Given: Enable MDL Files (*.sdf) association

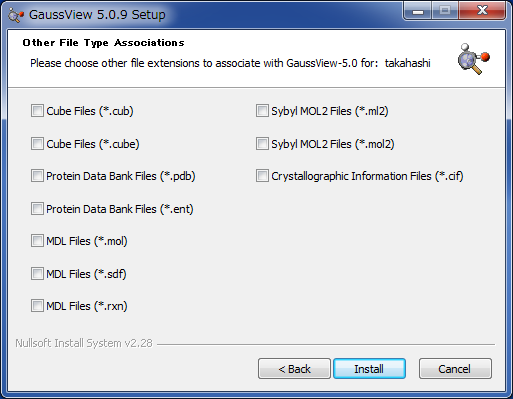Looking at the screenshot, I should click(x=37, y=274).
